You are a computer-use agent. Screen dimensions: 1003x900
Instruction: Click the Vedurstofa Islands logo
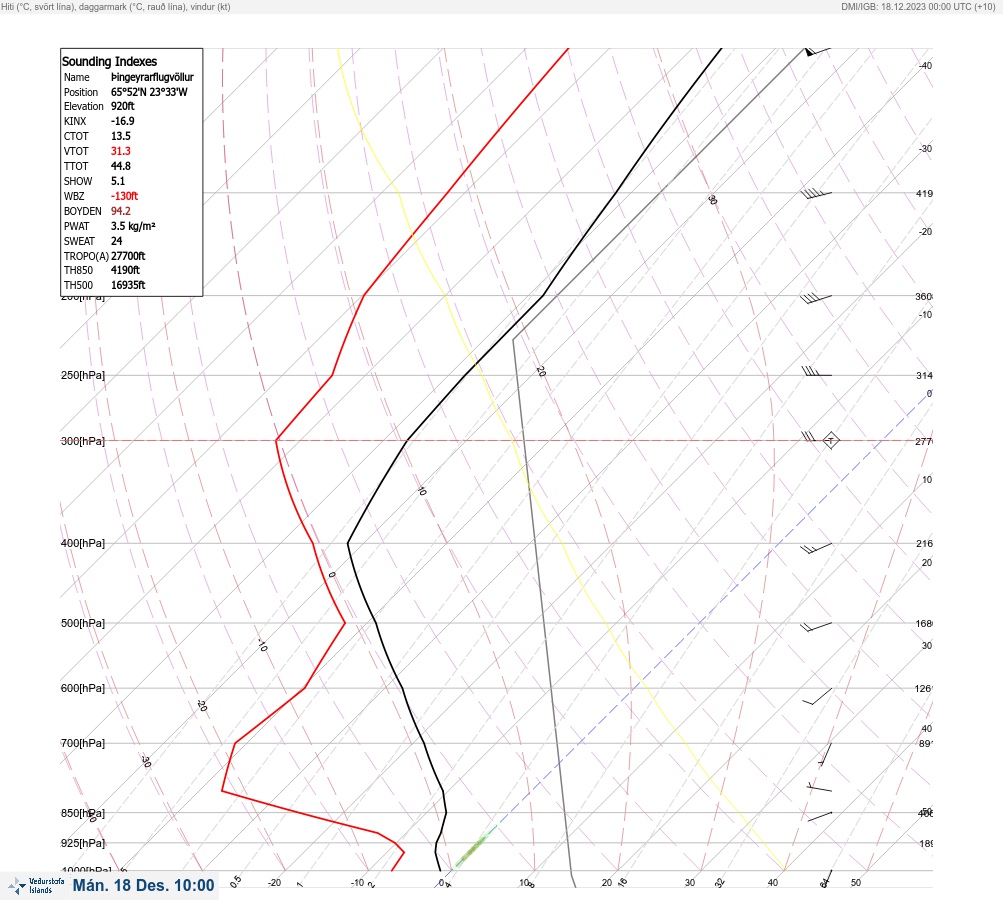pyautogui.click(x=36, y=886)
